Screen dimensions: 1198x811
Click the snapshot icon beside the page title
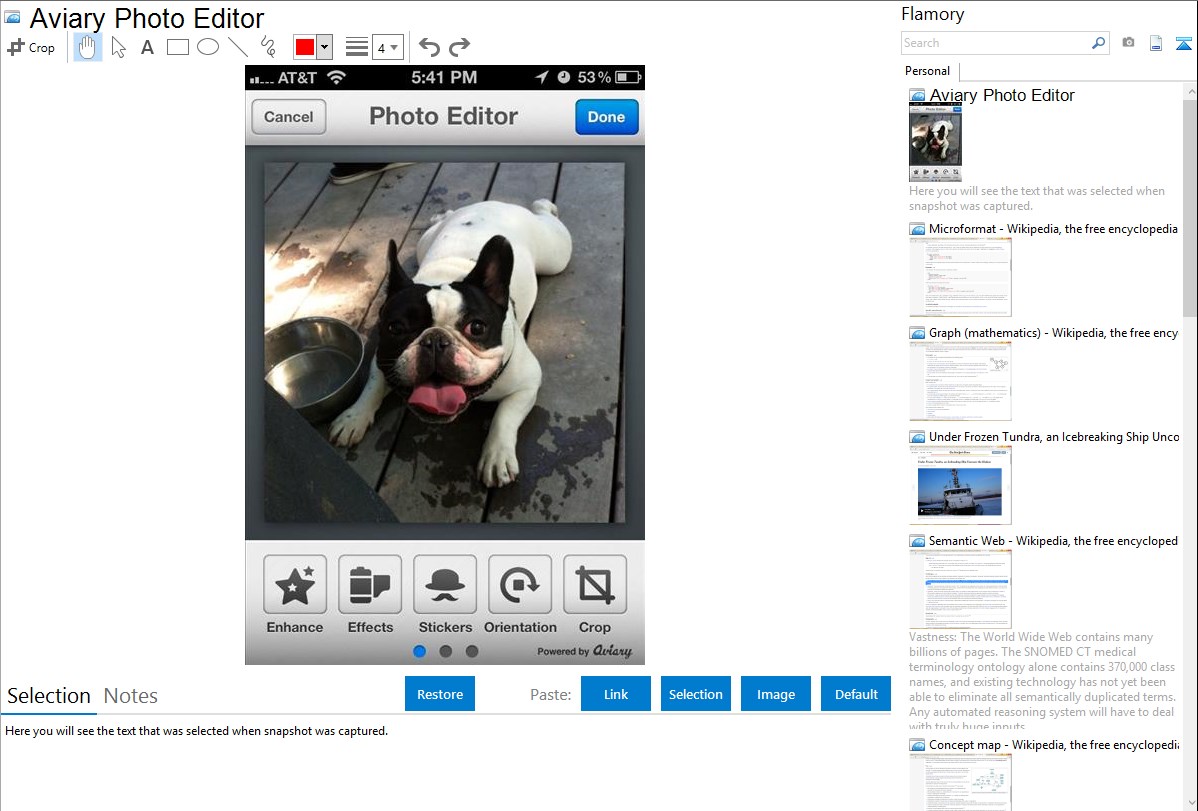click(12, 17)
